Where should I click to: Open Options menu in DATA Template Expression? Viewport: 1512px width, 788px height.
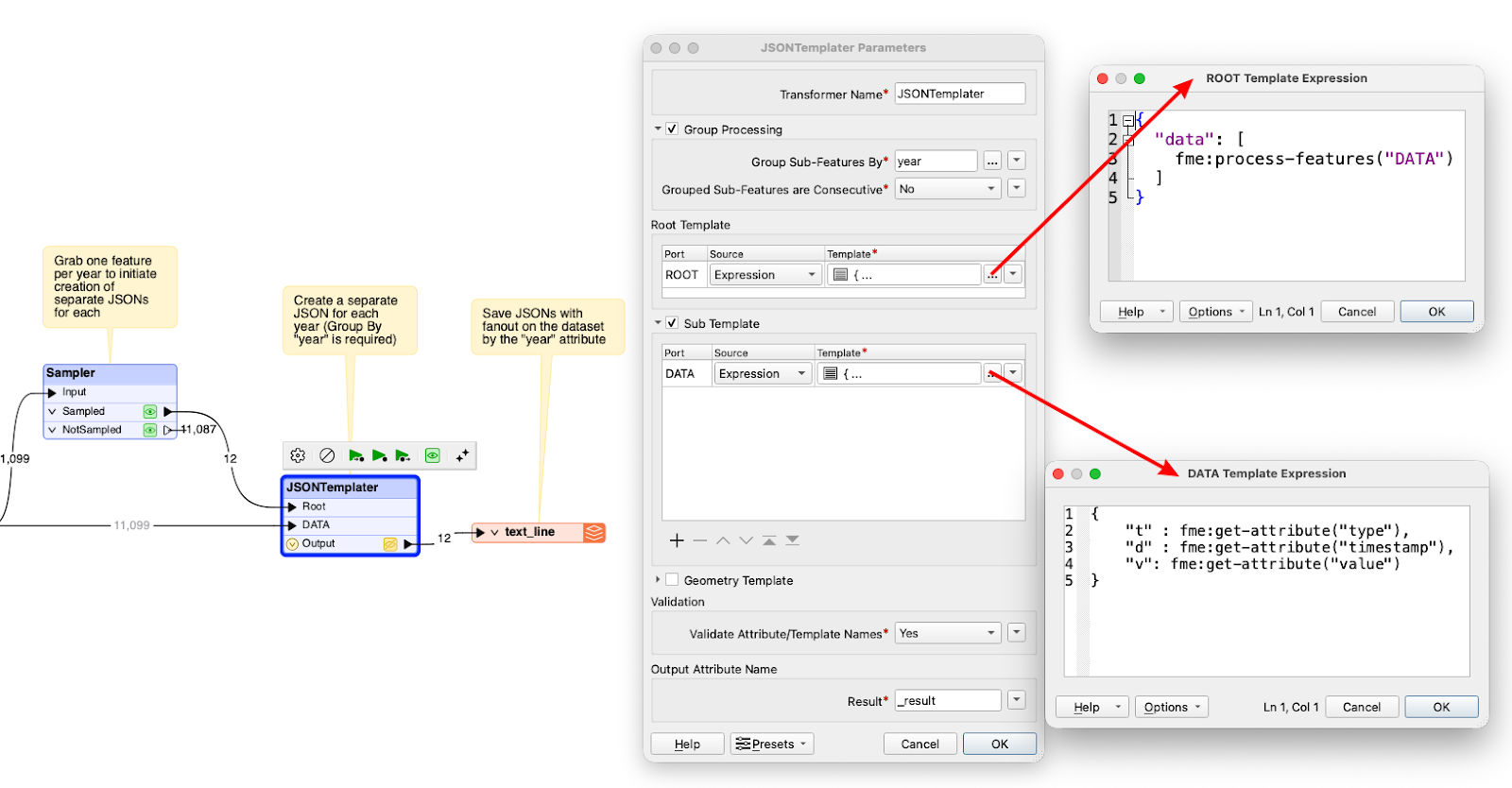(1171, 707)
